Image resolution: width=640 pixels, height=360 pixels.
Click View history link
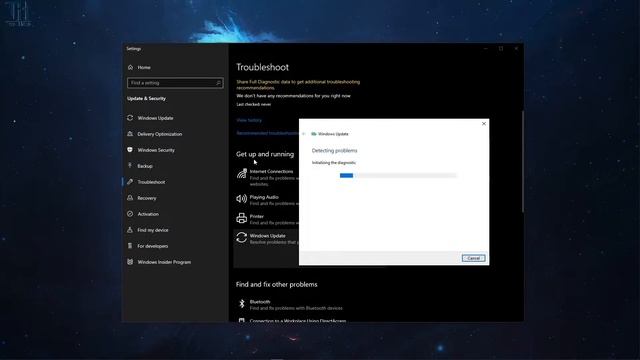point(249,120)
